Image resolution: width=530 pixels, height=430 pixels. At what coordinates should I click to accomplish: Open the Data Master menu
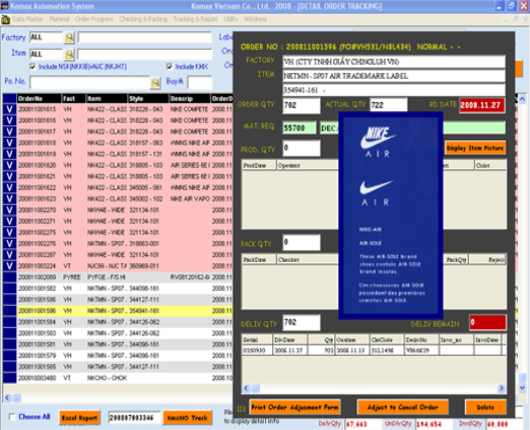pyautogui.click(x=28, y=19)
